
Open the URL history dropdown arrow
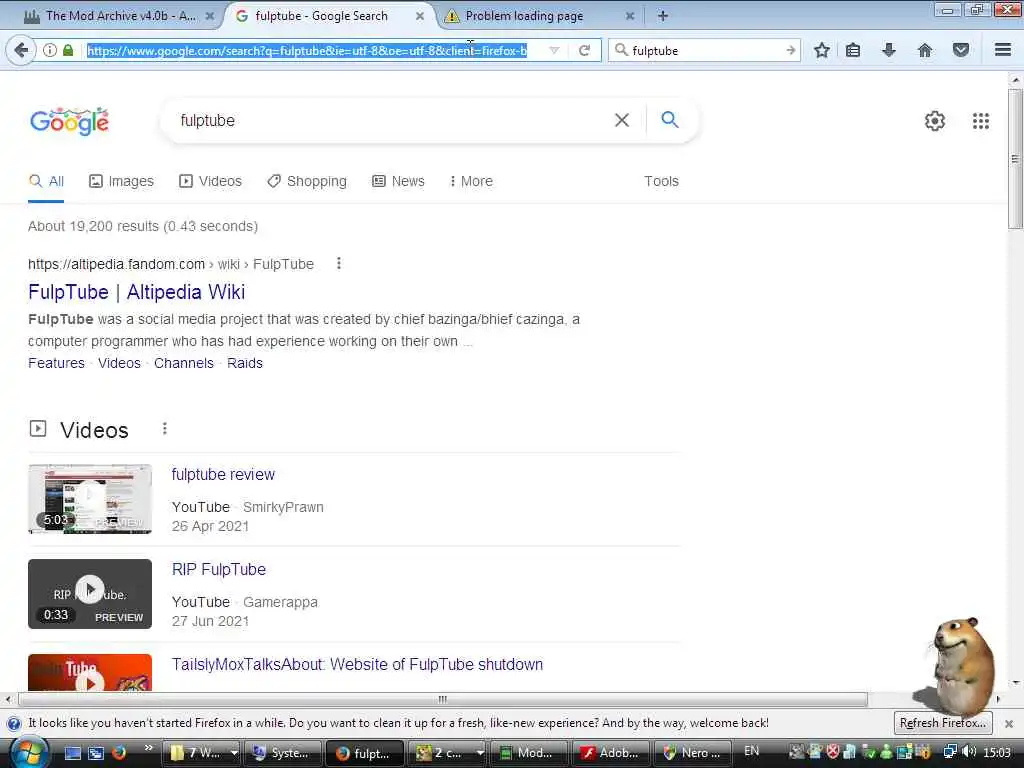(554, 50)
